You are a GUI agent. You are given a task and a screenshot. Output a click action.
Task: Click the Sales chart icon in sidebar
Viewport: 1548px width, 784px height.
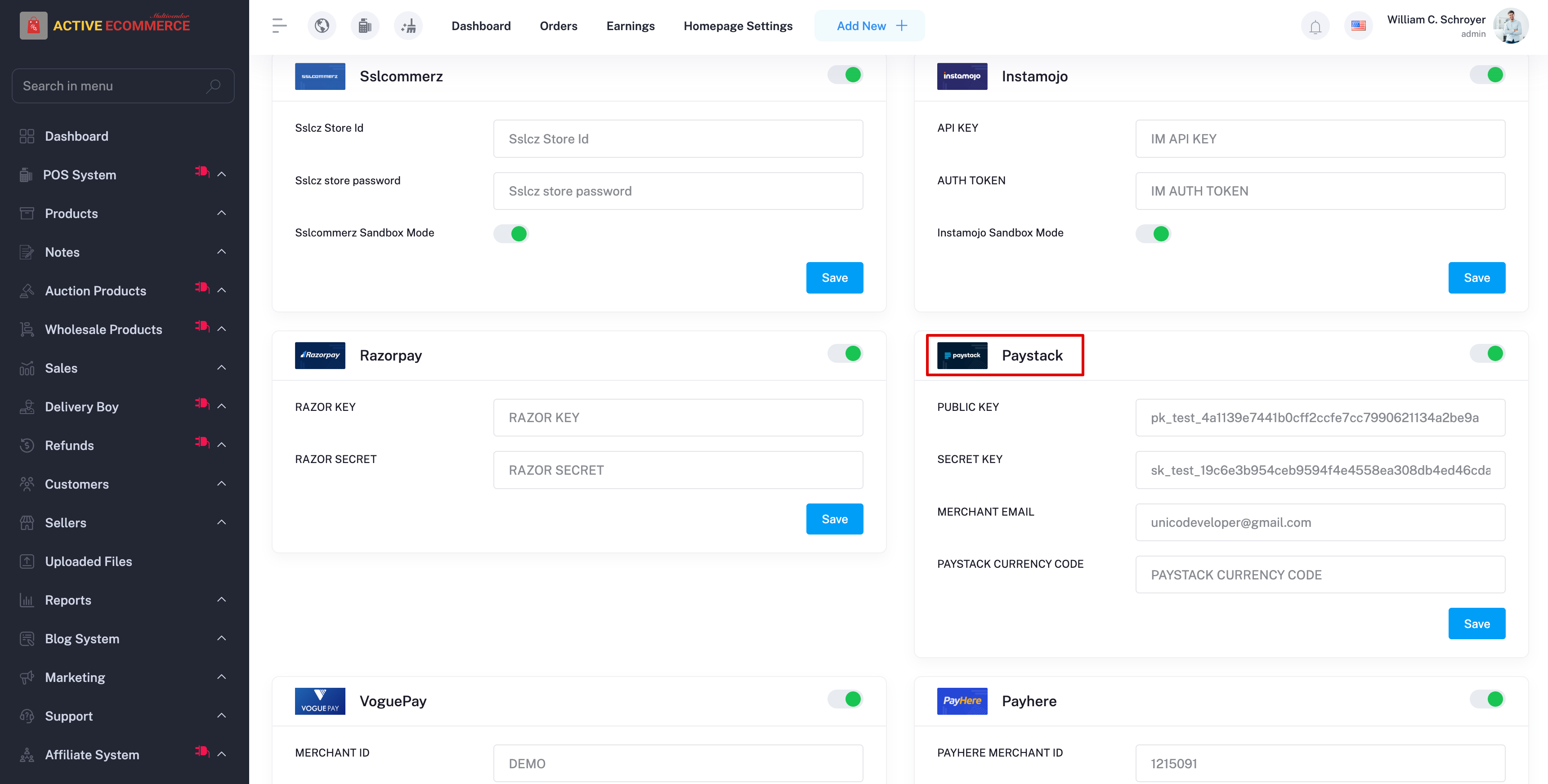pyautogui.click(x=27, y=368)
